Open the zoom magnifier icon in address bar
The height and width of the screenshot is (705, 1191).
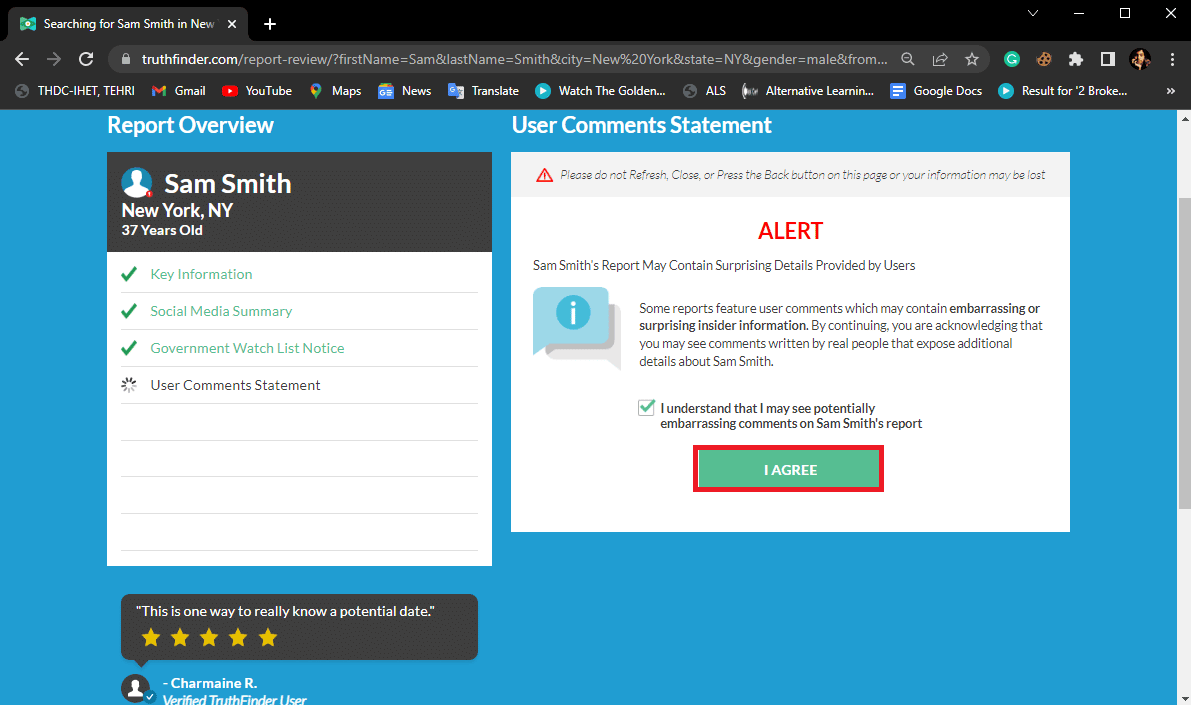908,59
